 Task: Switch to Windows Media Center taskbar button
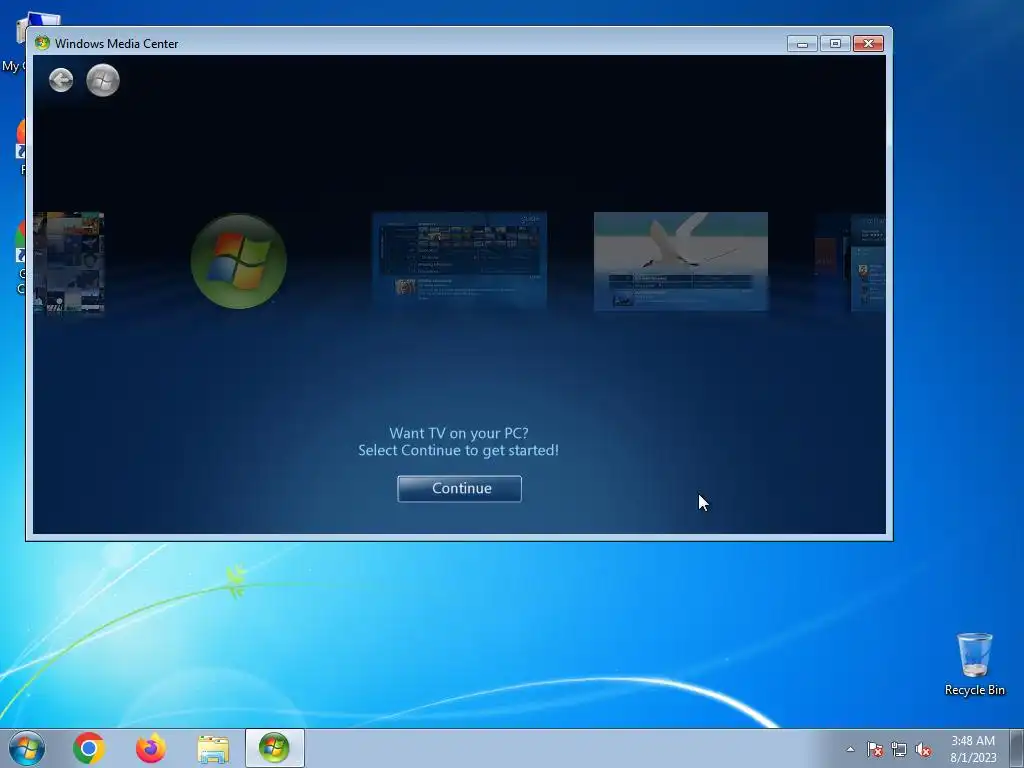click(274, 748)
